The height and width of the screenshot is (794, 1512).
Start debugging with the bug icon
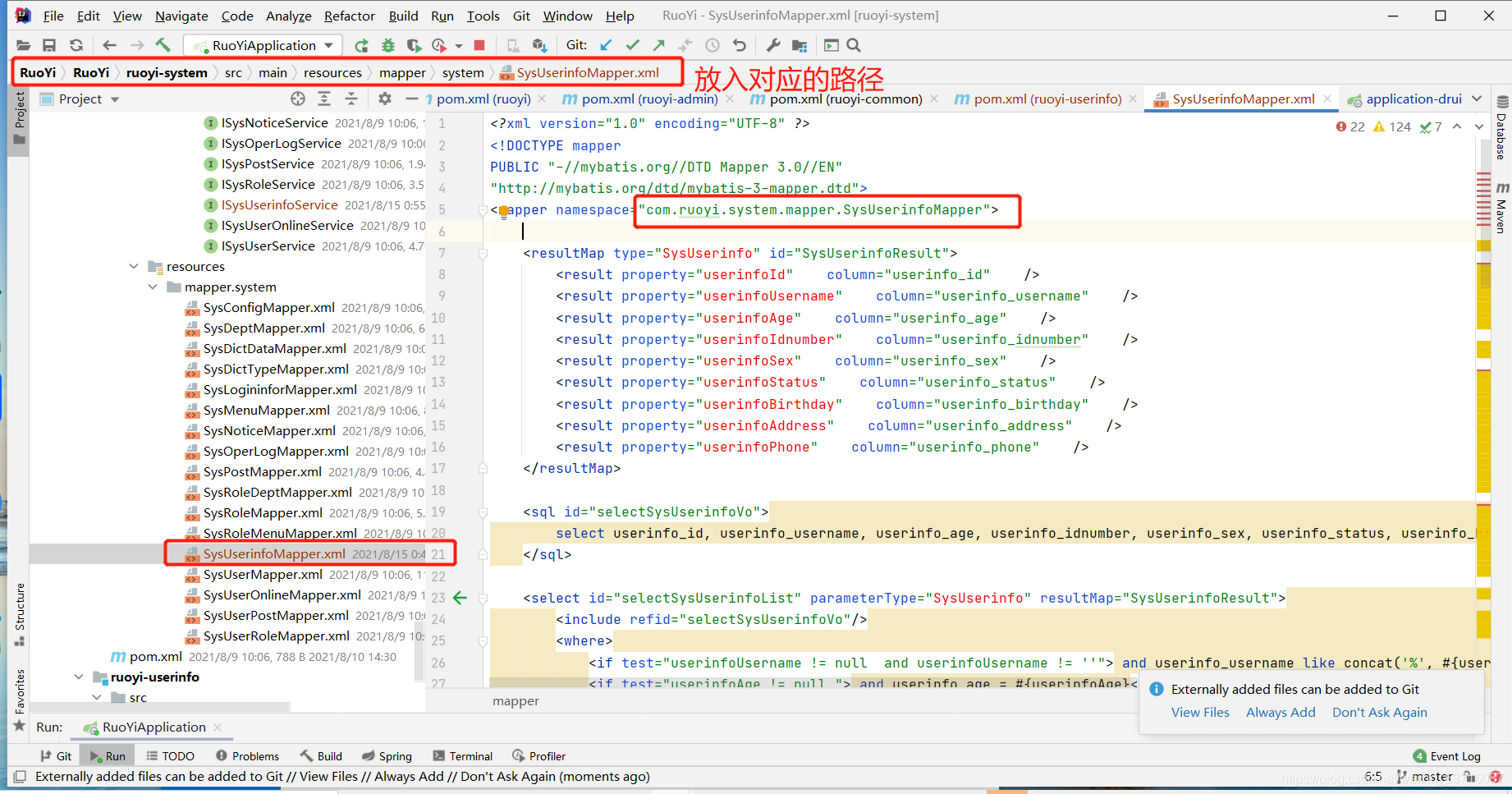[387, 45]
